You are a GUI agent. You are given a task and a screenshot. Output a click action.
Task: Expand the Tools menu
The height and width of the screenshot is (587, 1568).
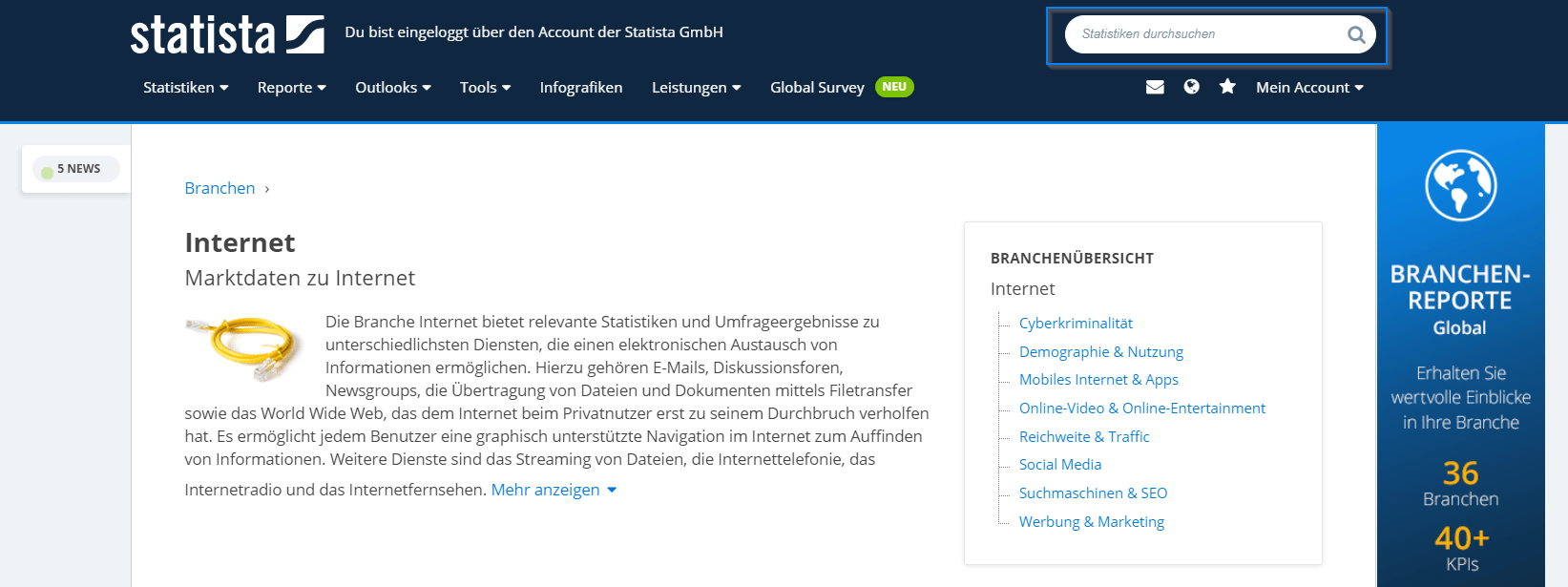pyautogui.click(x=485, y=87)
